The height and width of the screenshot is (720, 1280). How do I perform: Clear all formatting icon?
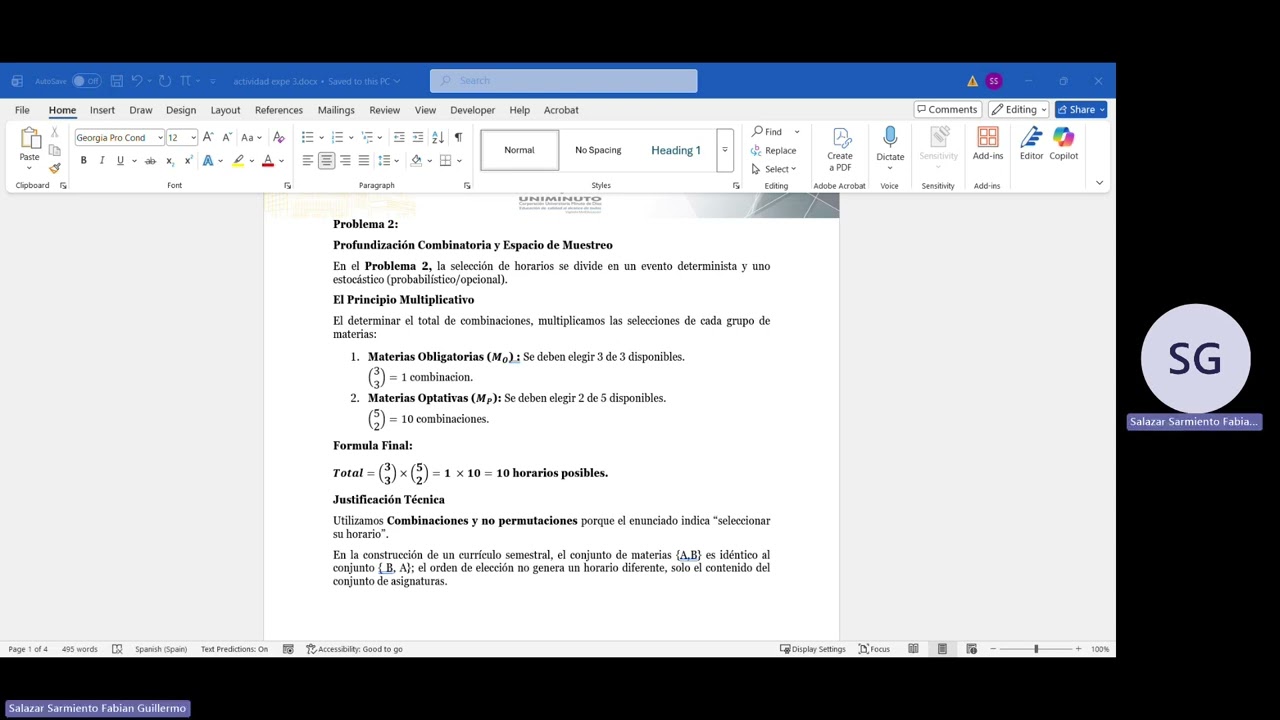pos(279,137)
